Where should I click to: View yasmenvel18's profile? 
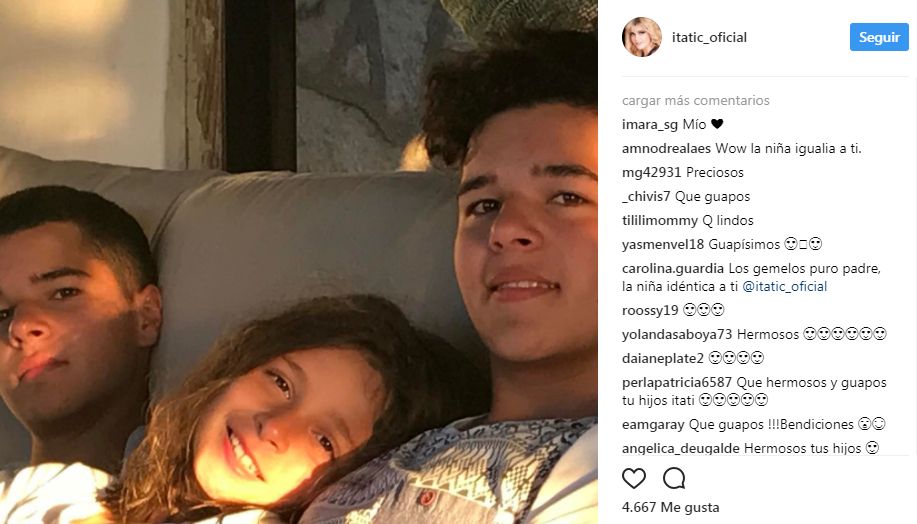pyautogui.click(x=663, y=244)
